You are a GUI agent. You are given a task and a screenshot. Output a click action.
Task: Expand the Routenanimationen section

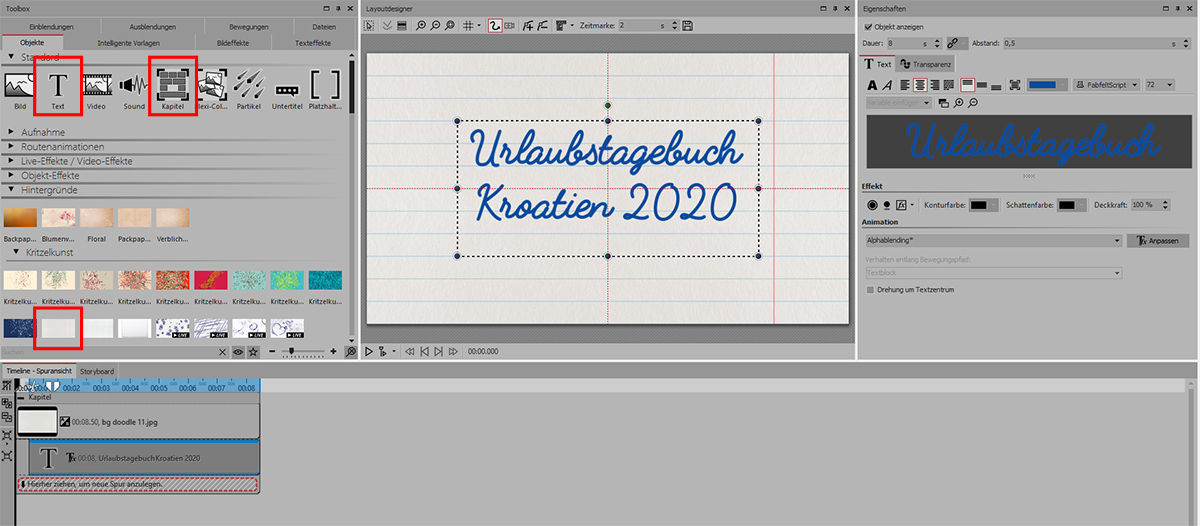(13, 146)
